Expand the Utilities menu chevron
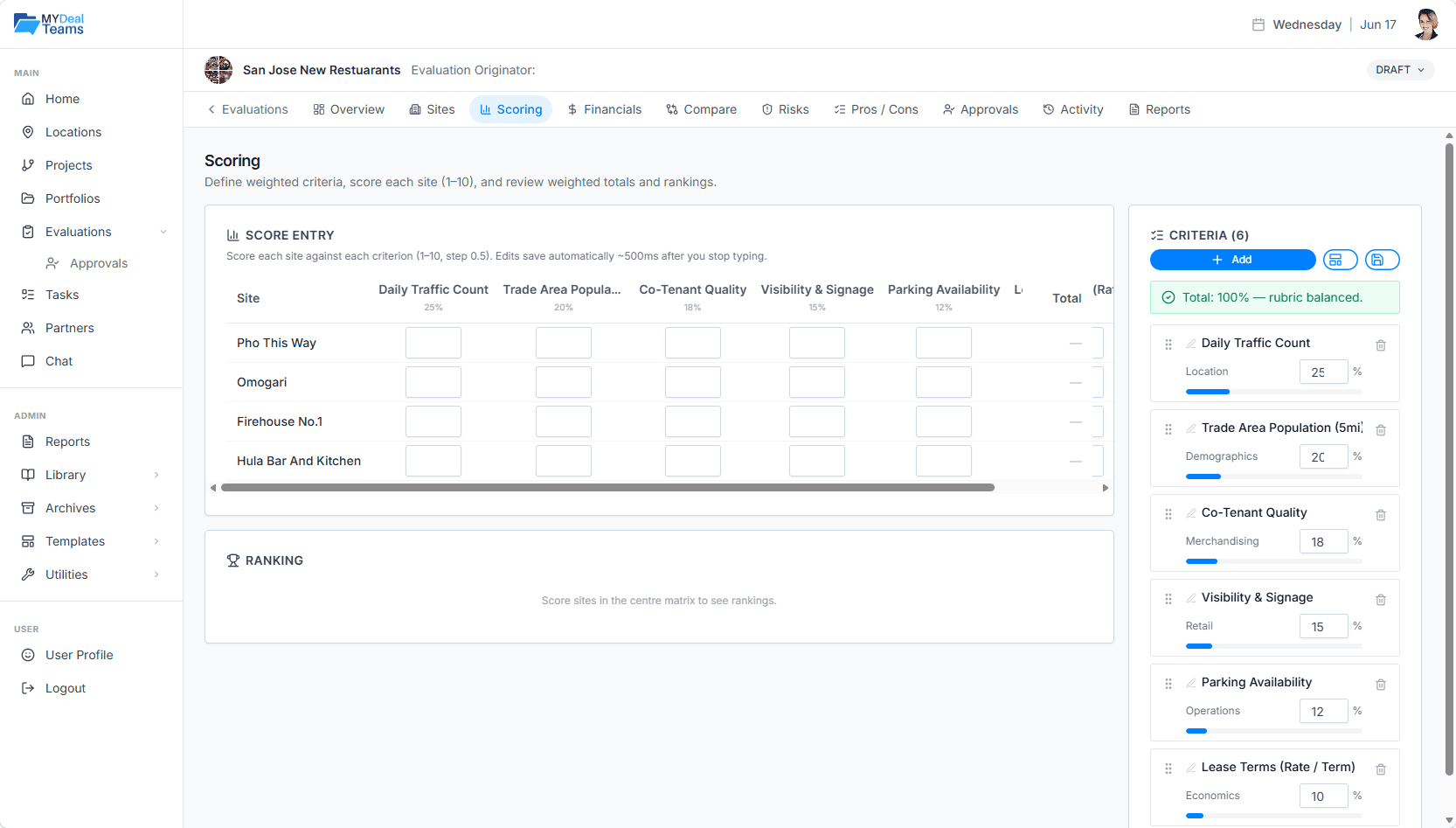 [x=156, y=574]
